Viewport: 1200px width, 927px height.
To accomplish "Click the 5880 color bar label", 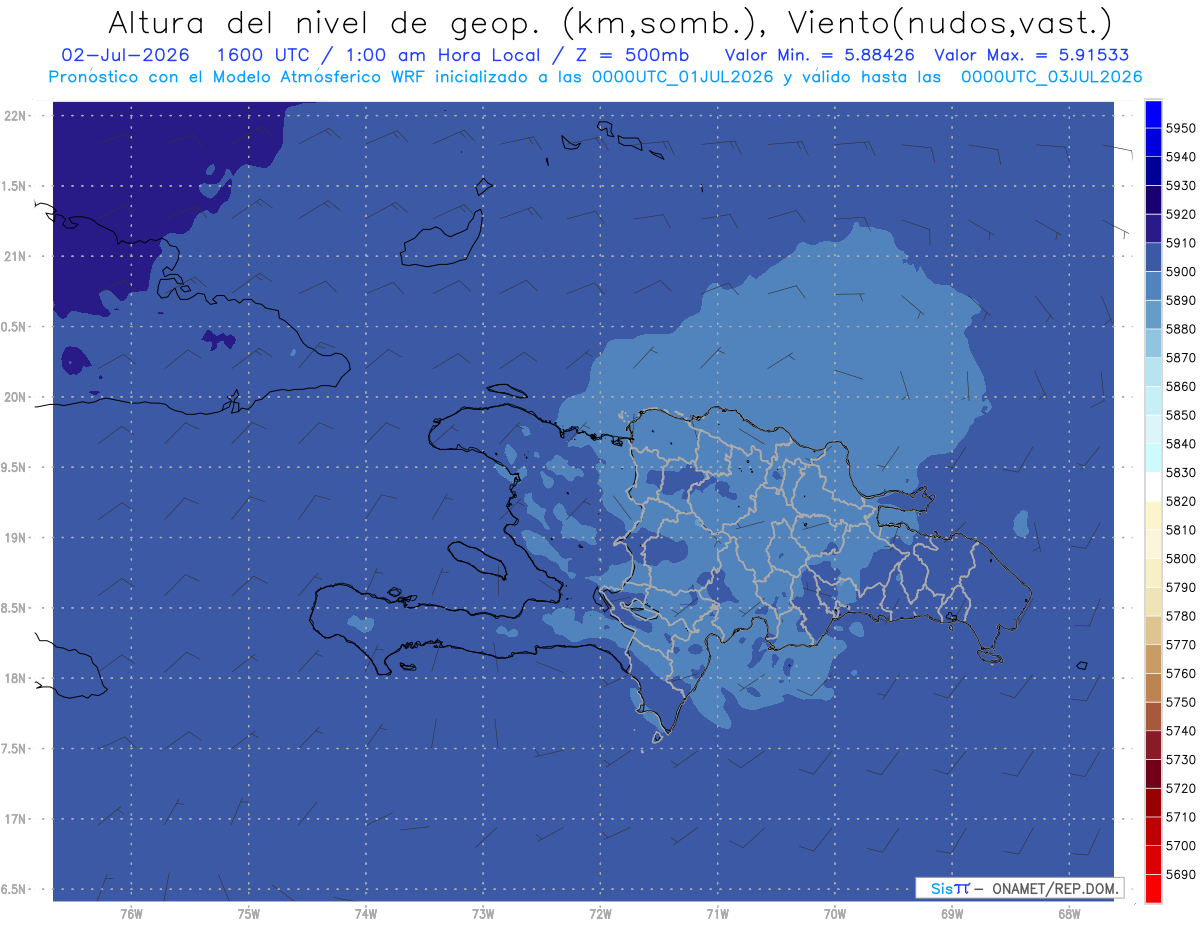I will (1181, 329).
